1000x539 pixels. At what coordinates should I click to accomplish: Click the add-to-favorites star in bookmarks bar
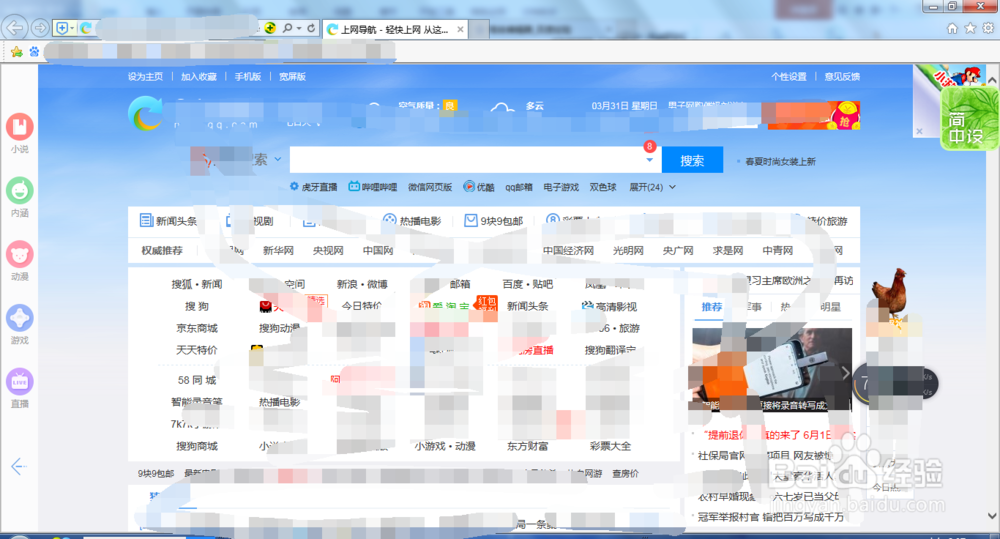(17, 52)
